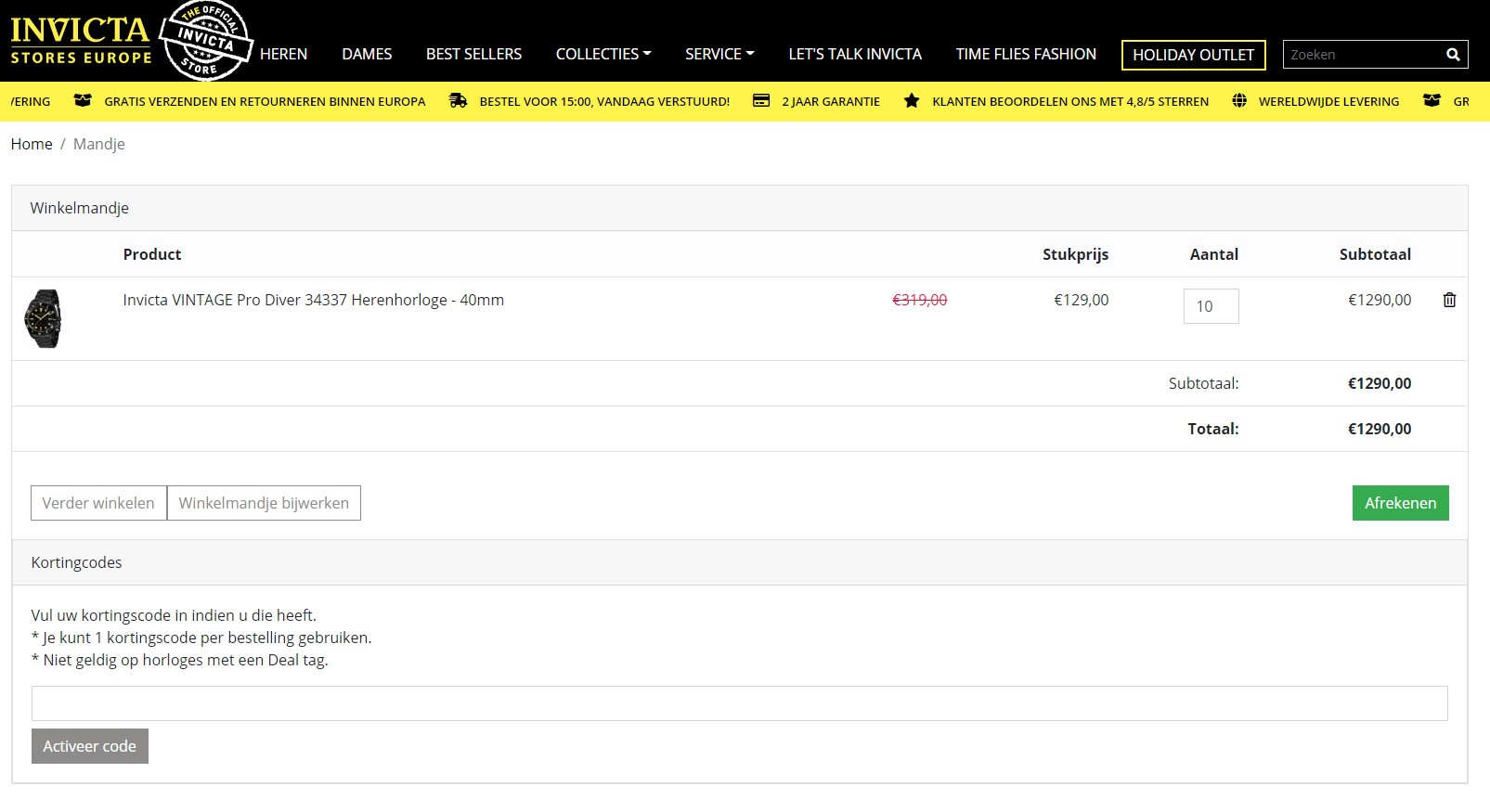Open Time Flies Fashion page
Viewport: 1490px width, 812px height.
coord(1026,54)
